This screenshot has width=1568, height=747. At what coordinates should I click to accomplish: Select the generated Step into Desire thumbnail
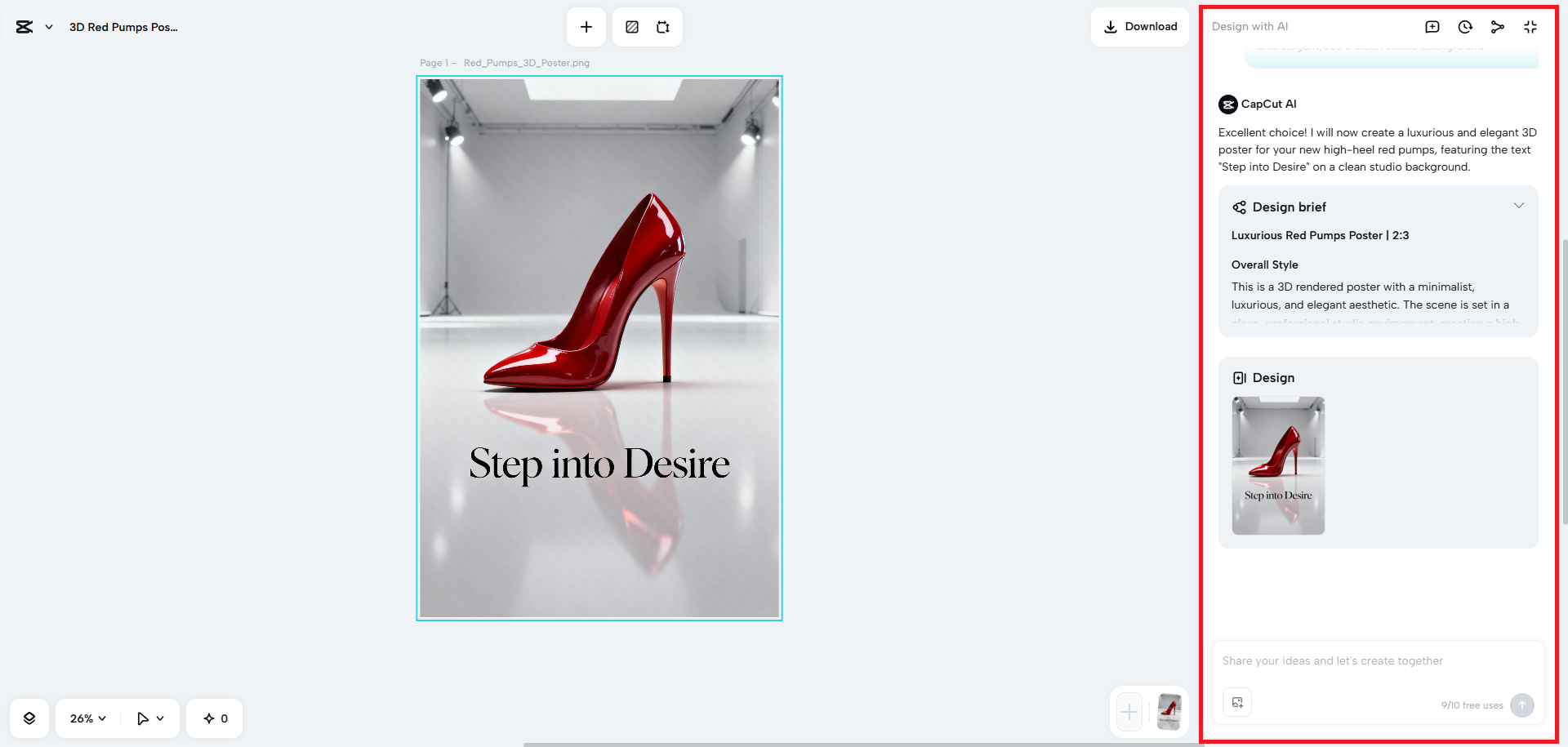click(x=1278, y=465)
